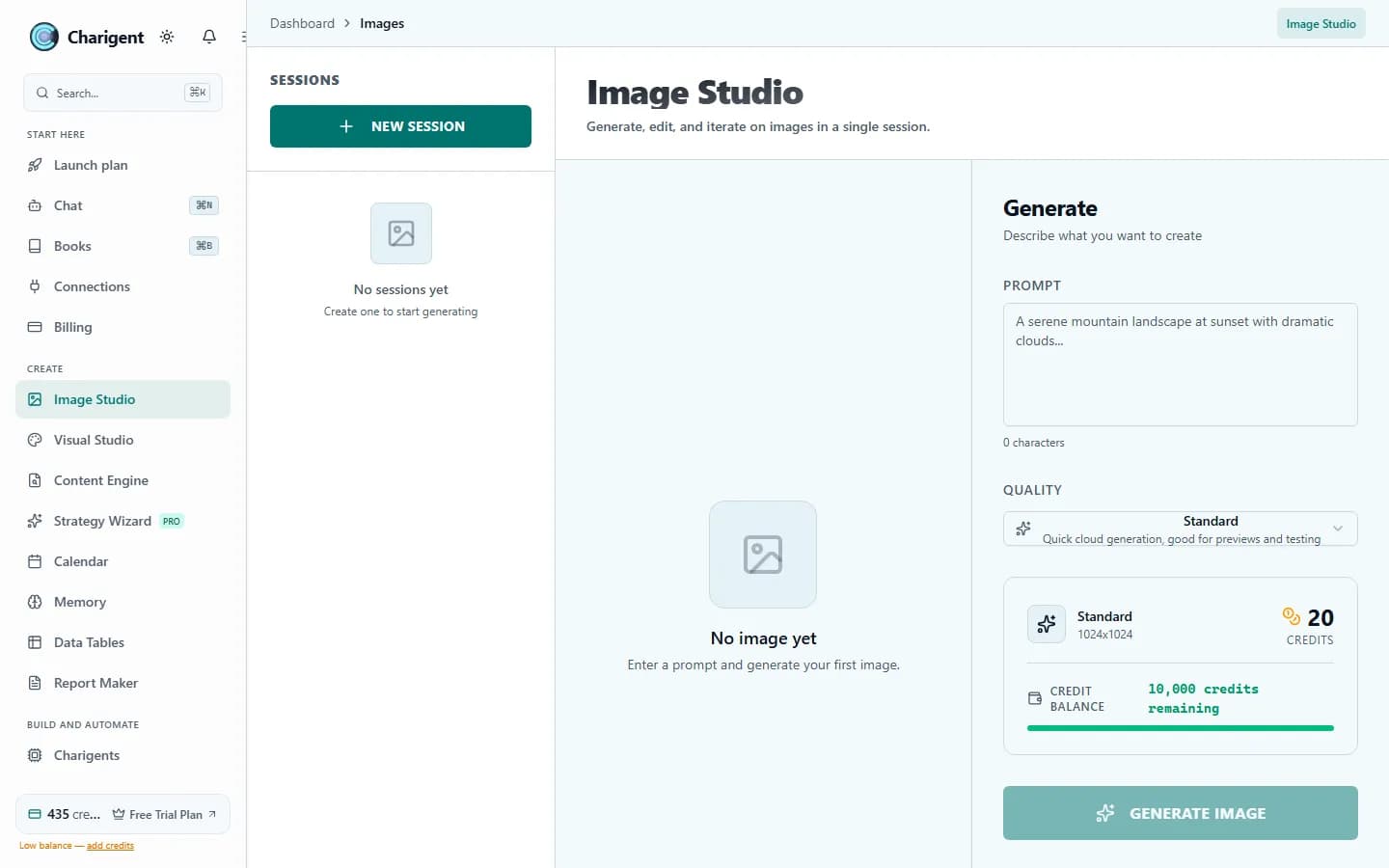
Task: Open the Quality dropdown showing Standard
Action: [x=1181, y=529]
